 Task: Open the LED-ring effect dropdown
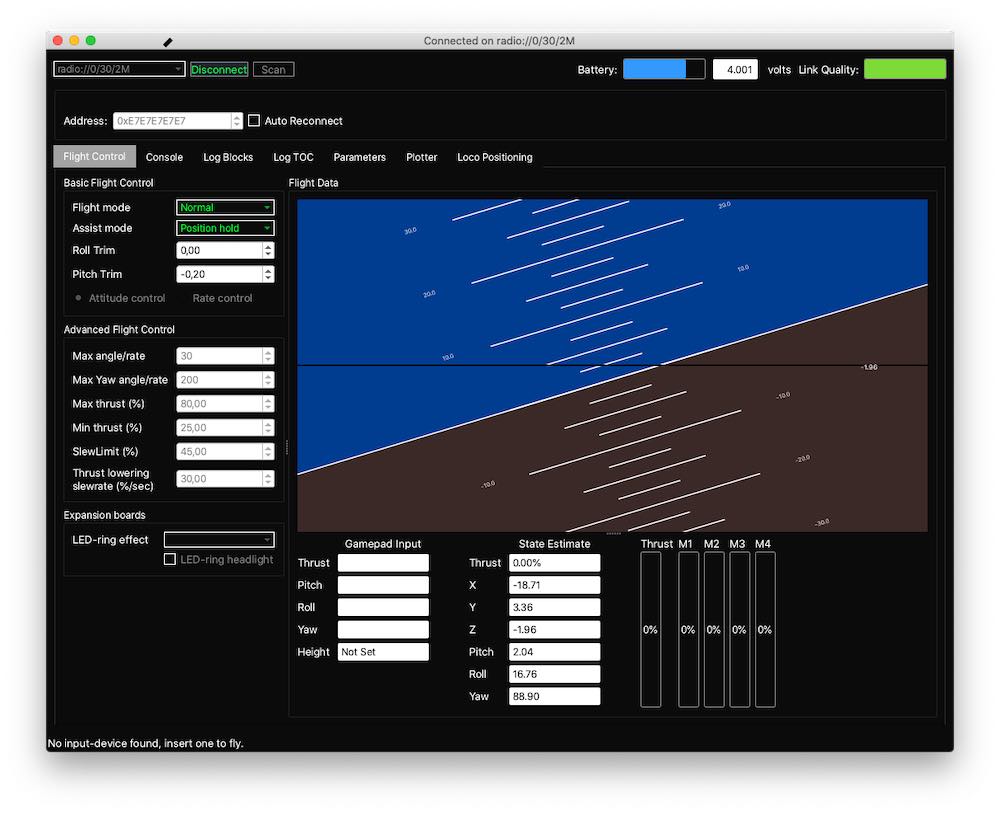click(x=219, y=539)
